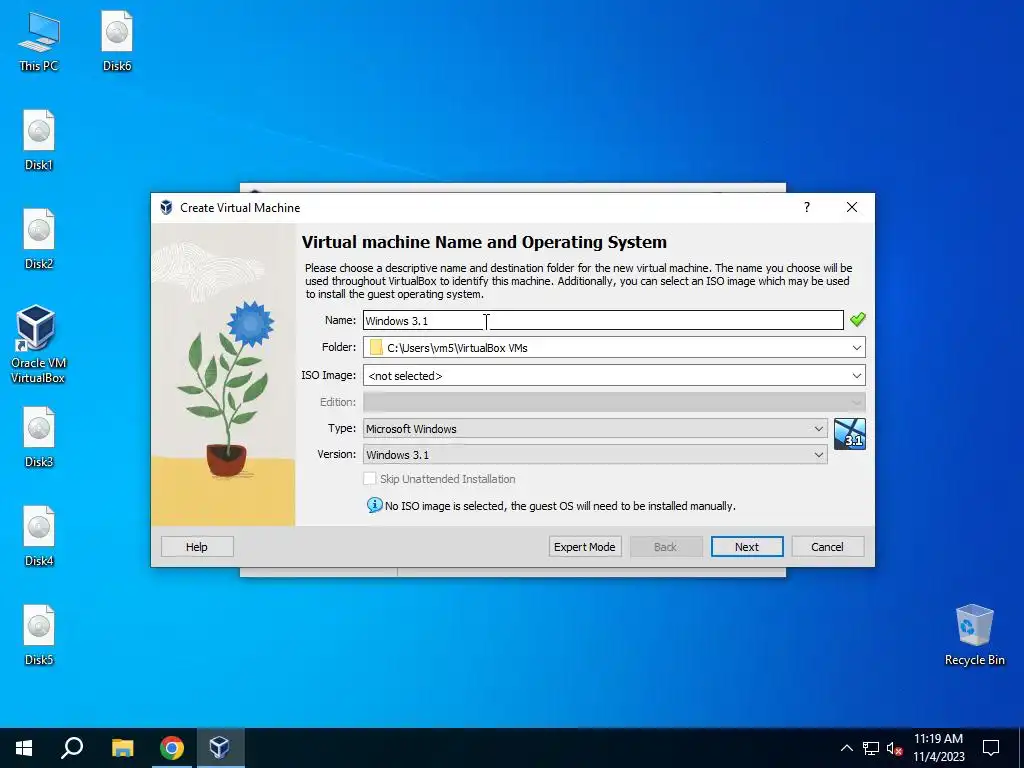Open the Windows Start menu
This screenshot has width=1024, height=768.
24,748
